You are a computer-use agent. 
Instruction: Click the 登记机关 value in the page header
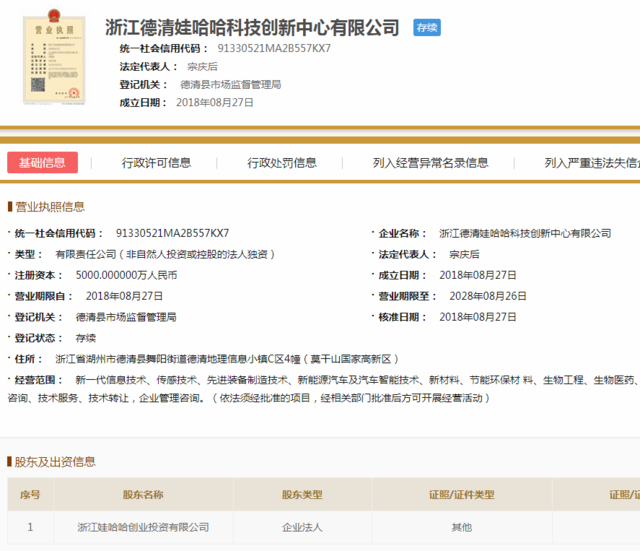pos(230,84)
